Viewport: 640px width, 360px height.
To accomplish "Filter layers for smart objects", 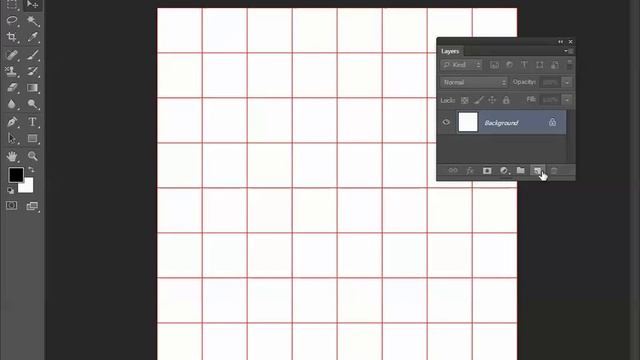I will point(555,65).
